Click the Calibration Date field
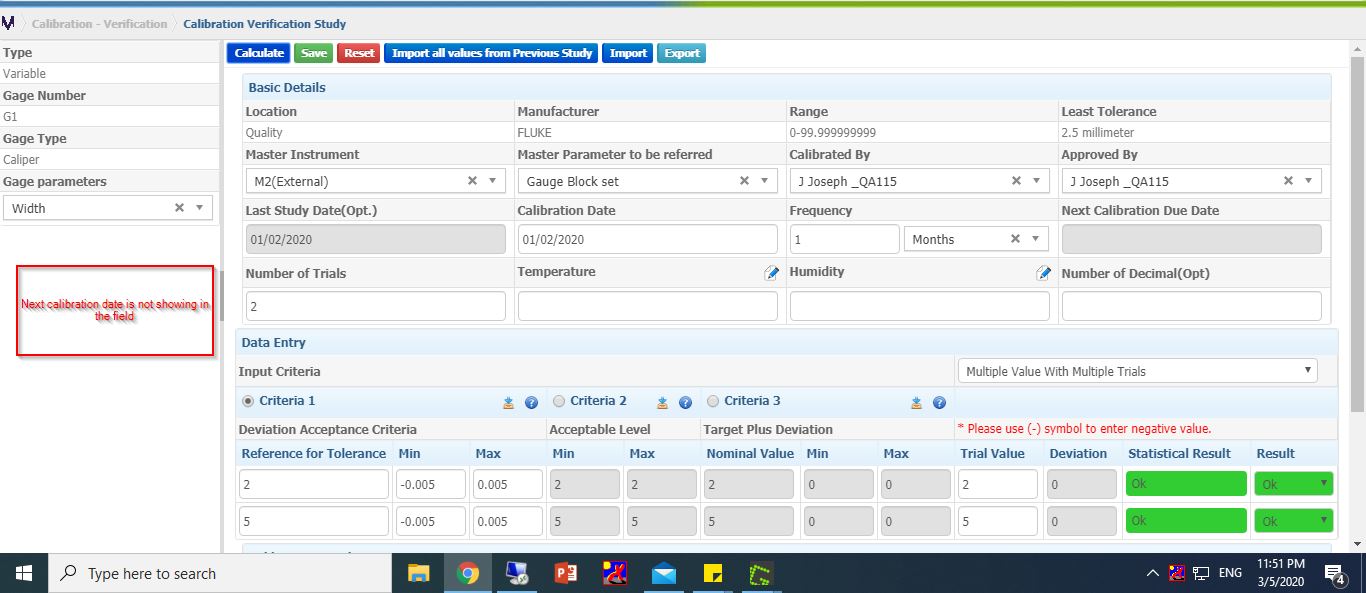This screenshot has width=1366, height=593. (x=648, y=239)
